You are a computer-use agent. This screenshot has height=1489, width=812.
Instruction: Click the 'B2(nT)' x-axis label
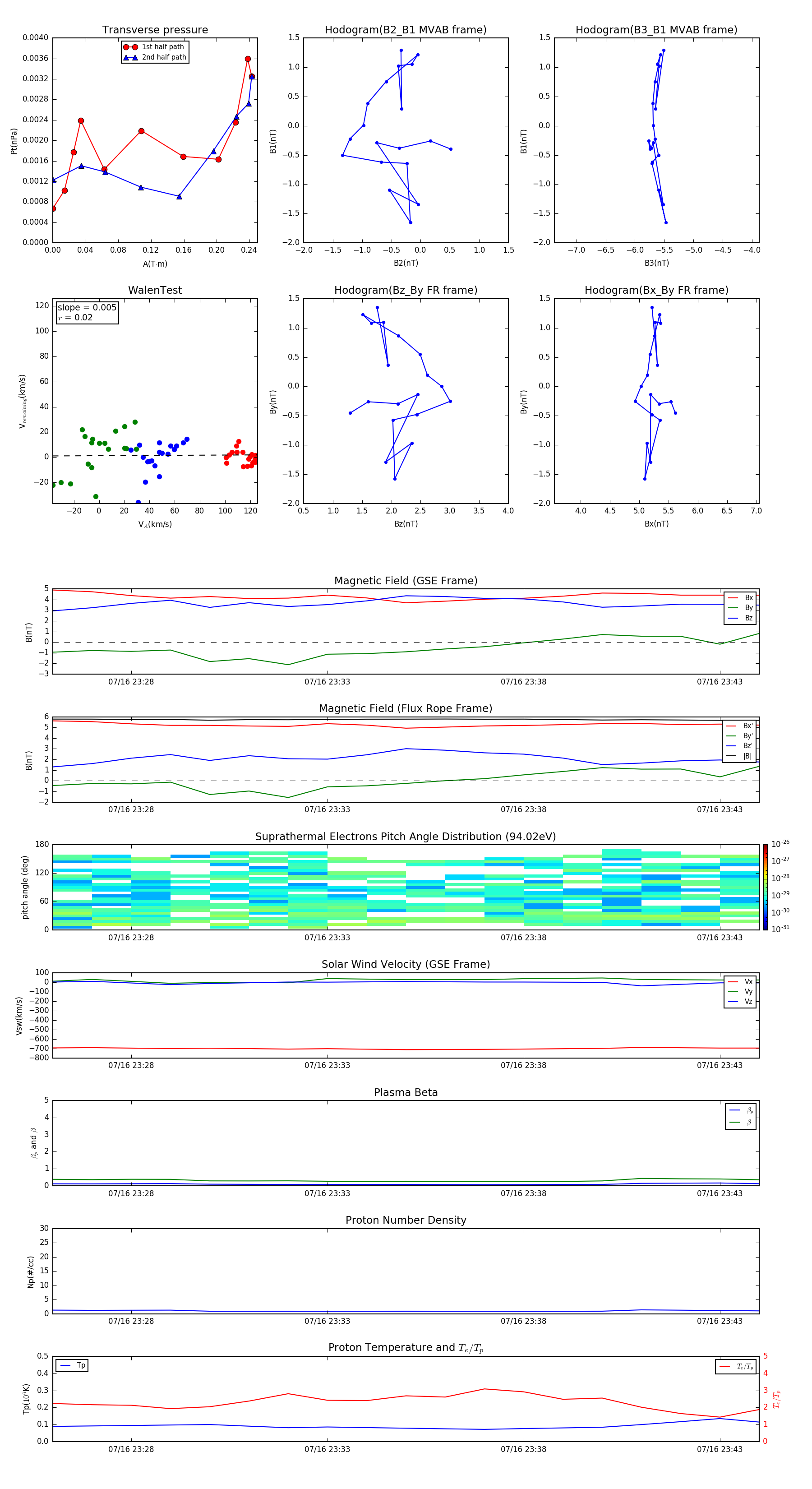point(406,263)
